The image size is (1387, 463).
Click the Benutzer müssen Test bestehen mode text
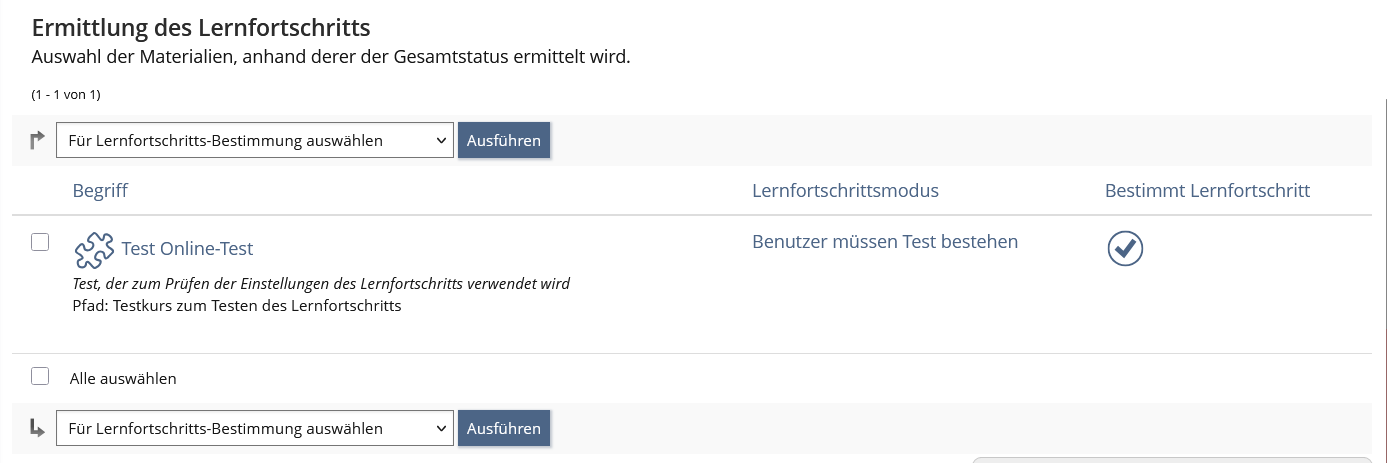[x=885, y=241]
